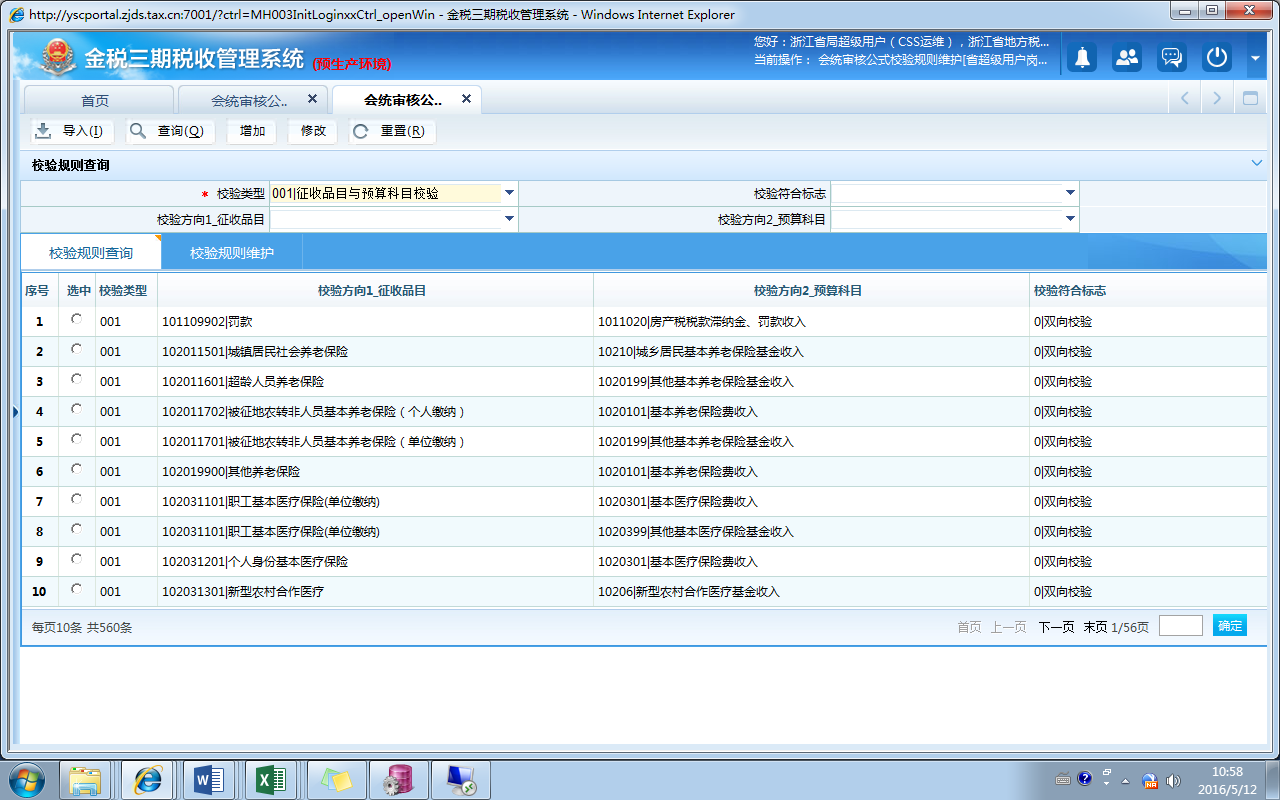Open the 校验符合标志 dropdown arrow
The width and height of the screenshot is (1280, 800).
[1070, 193]
